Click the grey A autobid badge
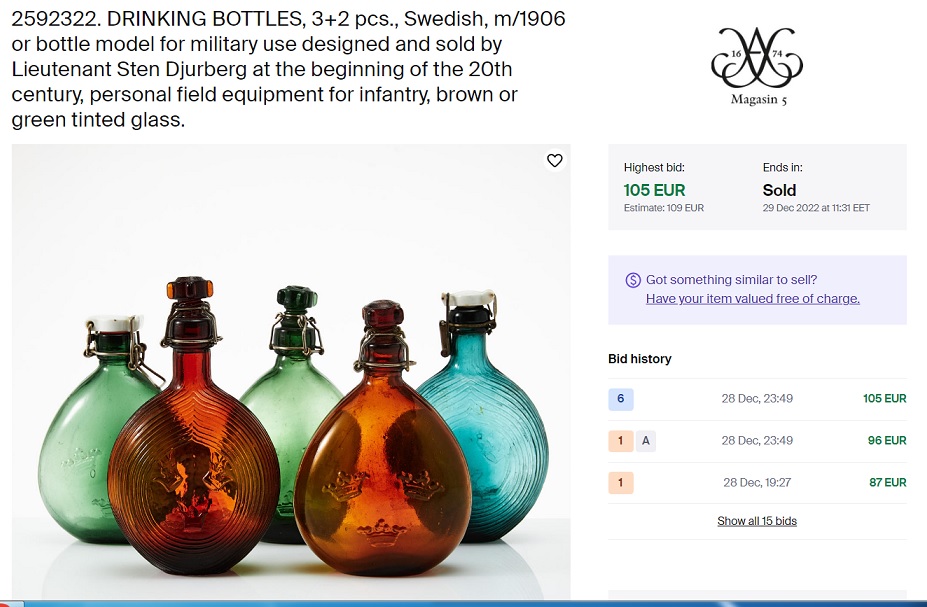Screen dimensions: 927x607 pyautogui.click(x=646, y=441)
